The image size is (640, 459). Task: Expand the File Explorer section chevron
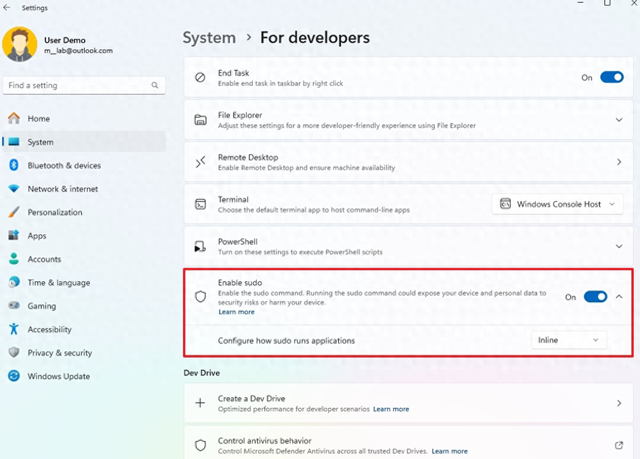[619, 120]
